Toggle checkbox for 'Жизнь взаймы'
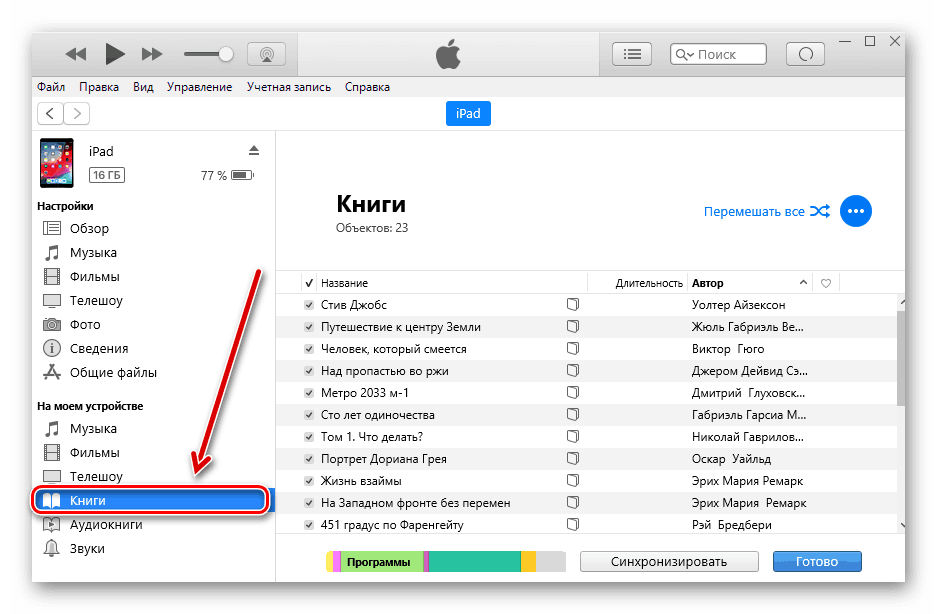This screenshot has height=614, width=937. click(x=309, y=481)
